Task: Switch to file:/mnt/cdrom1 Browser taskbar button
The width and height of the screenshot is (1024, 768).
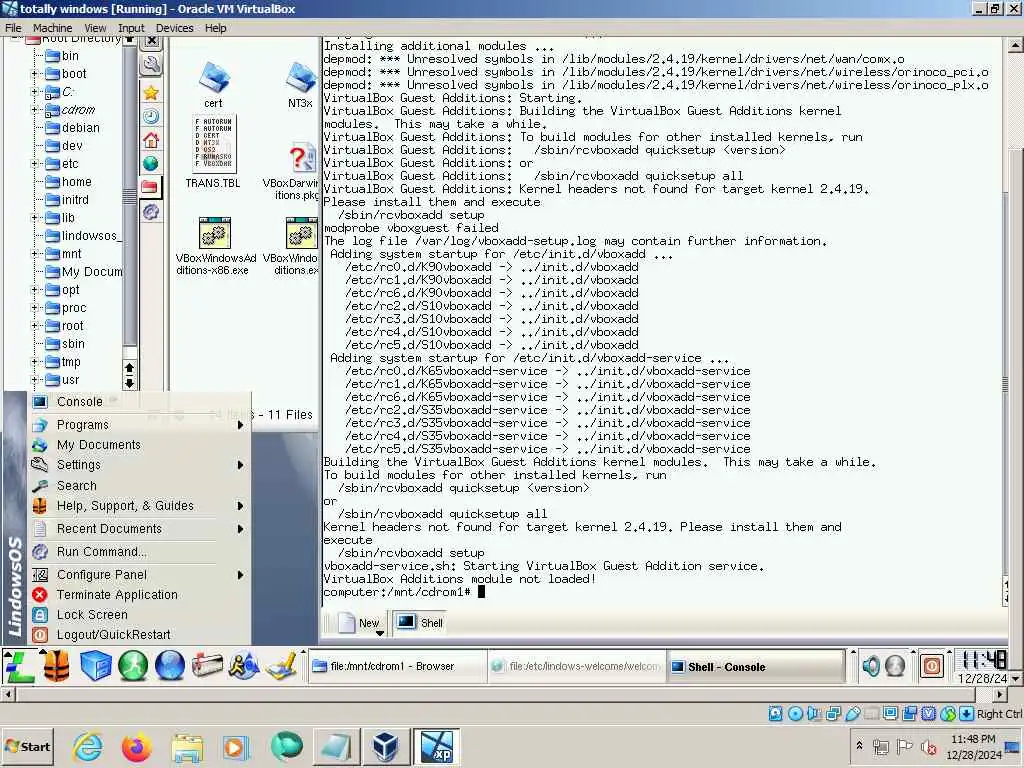Action: pos(397,667)
